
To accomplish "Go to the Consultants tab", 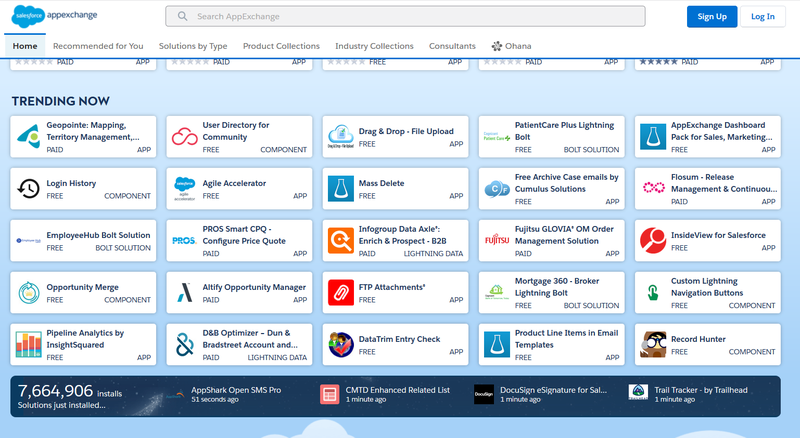I will coord(452,46).
